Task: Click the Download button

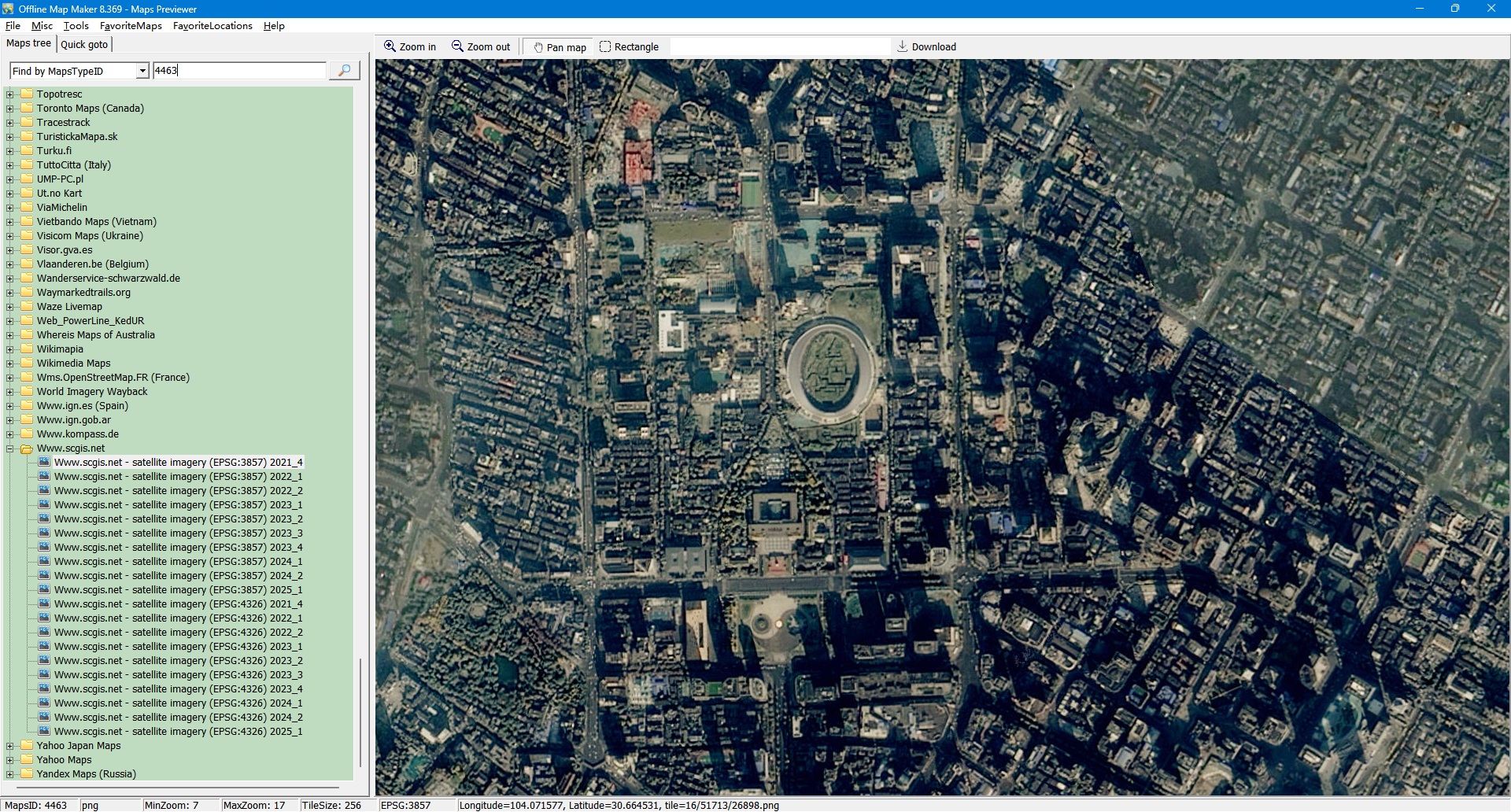Action: click(926, 47)
